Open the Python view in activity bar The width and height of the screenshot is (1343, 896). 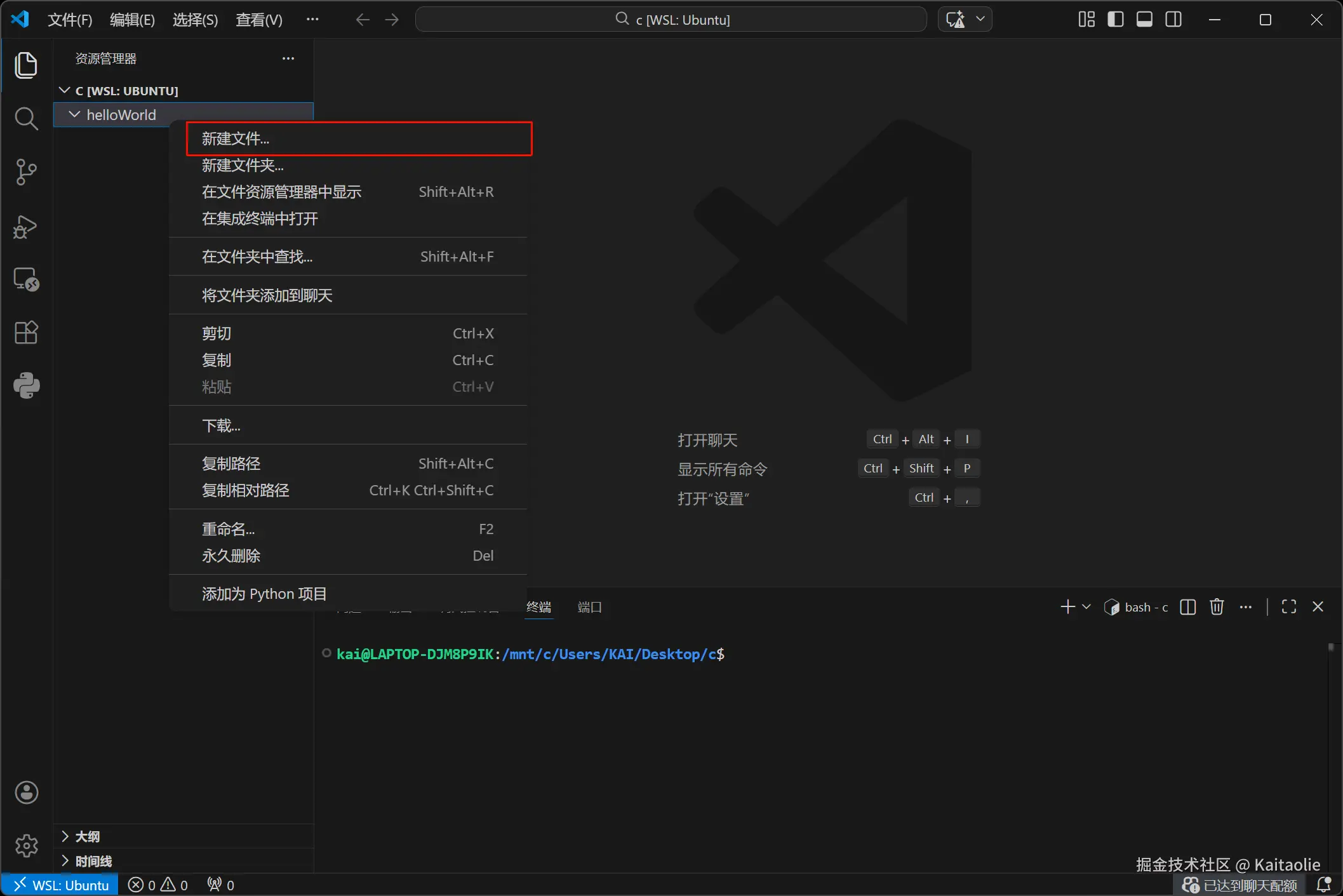(26, 385)
